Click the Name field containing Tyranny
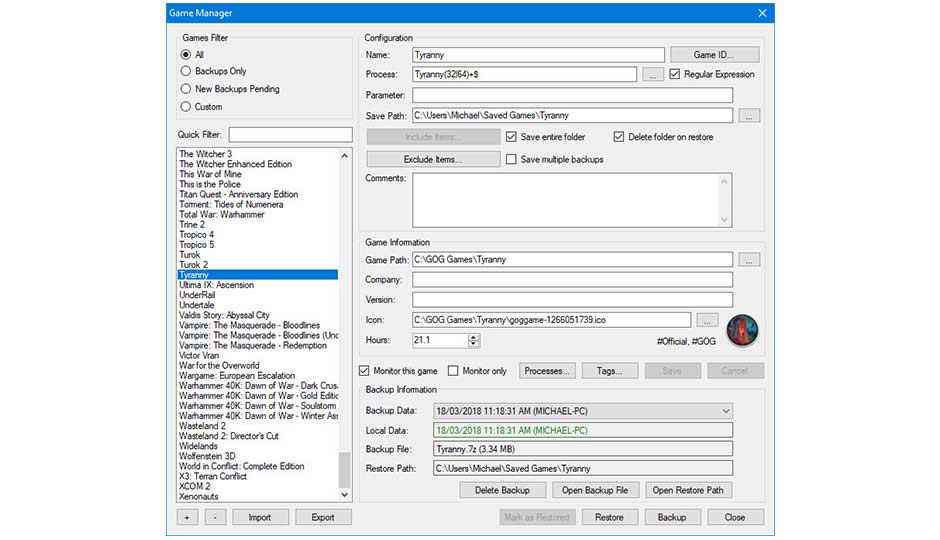Image resolution: width=940 pixels, height=540 pixels. coord(538,55)
